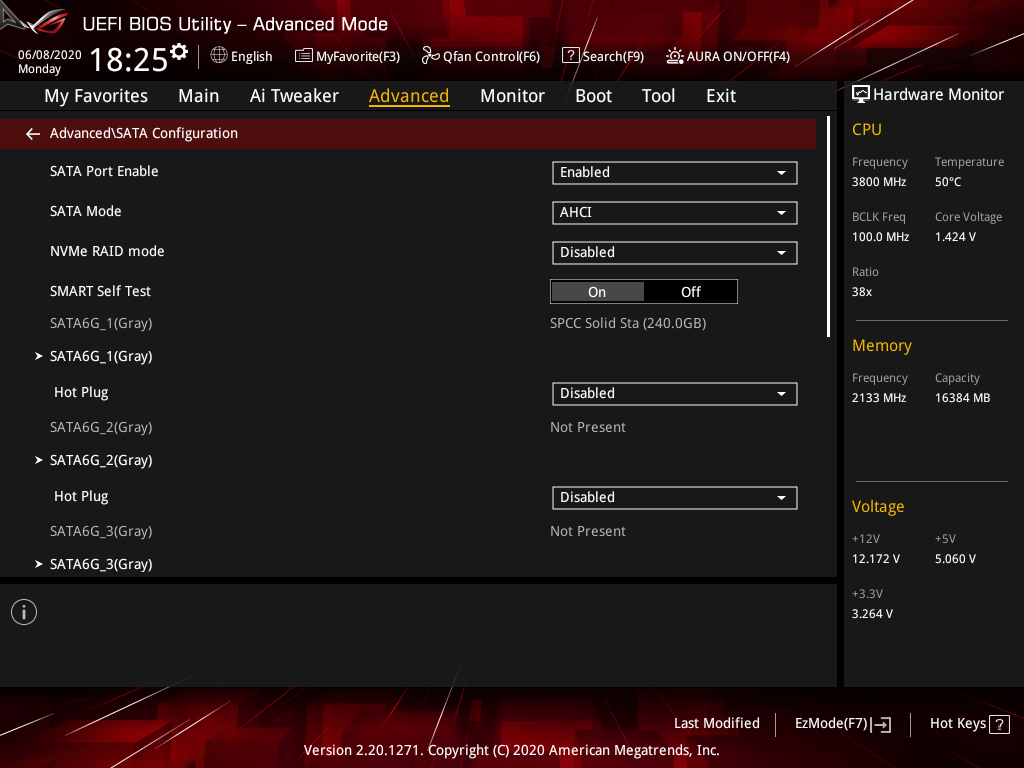Image resolution: width=1024 pixels, height=768 pixels.
Task: Toggle AURA ON/OFF(F4)
Action: click(x=728, y=56)
